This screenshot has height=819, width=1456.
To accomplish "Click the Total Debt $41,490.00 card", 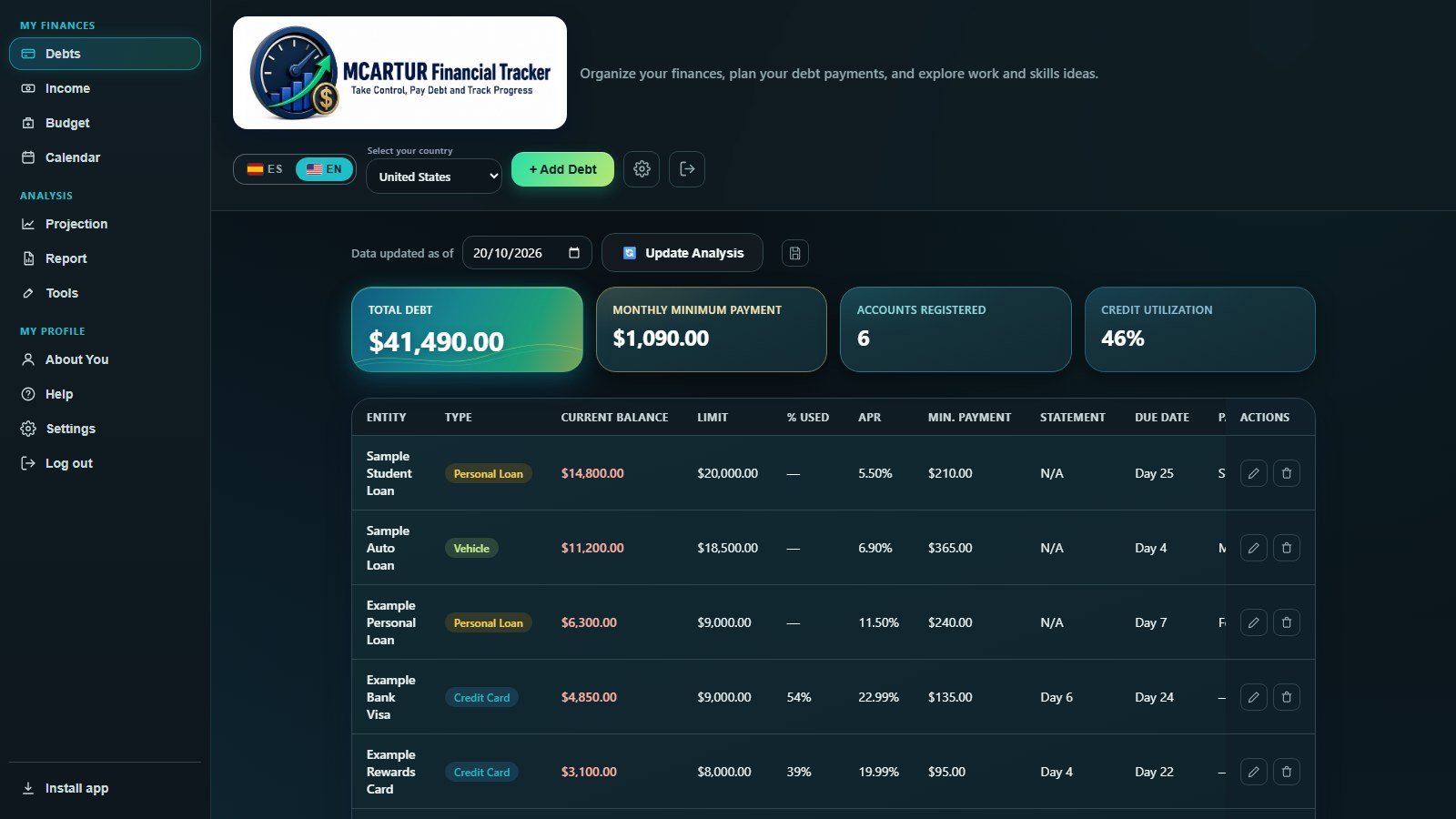I will click(467, 329).
